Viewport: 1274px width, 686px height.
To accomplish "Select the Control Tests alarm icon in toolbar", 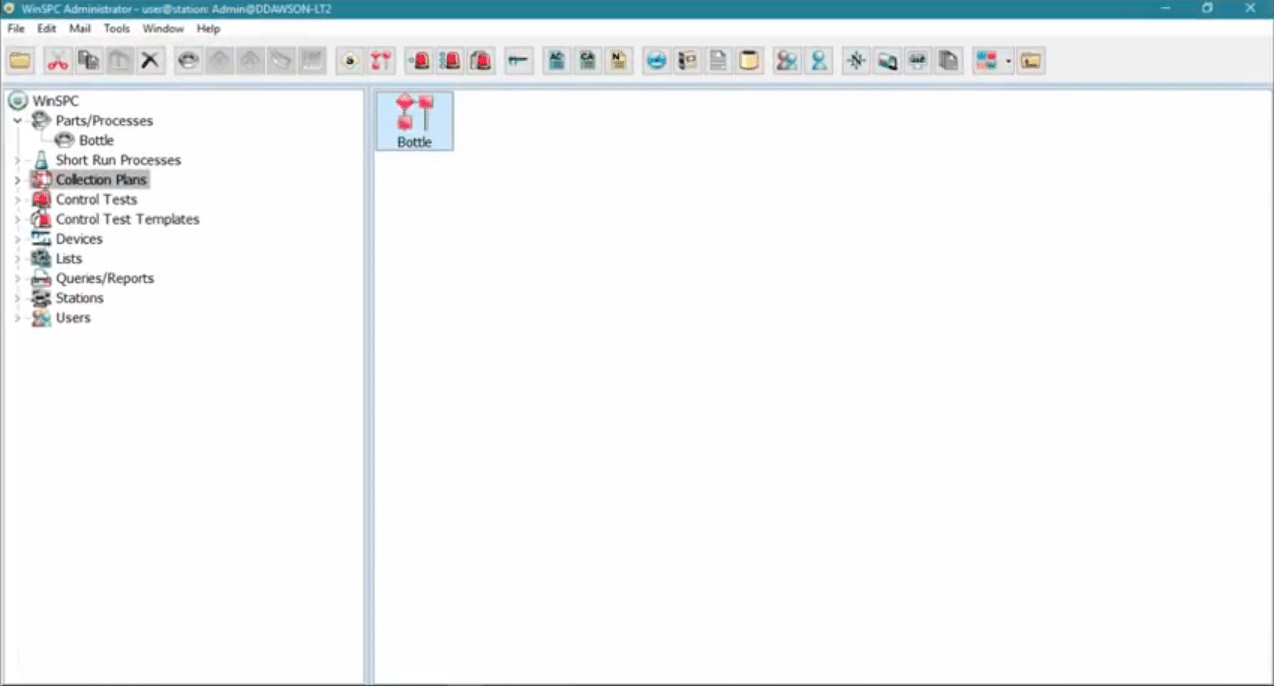I will click(x=417, y=60).
